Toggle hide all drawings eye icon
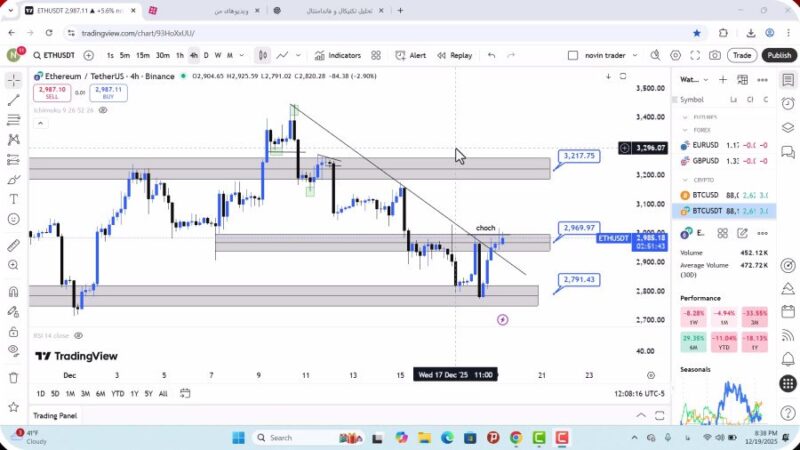 coord(13,350)
